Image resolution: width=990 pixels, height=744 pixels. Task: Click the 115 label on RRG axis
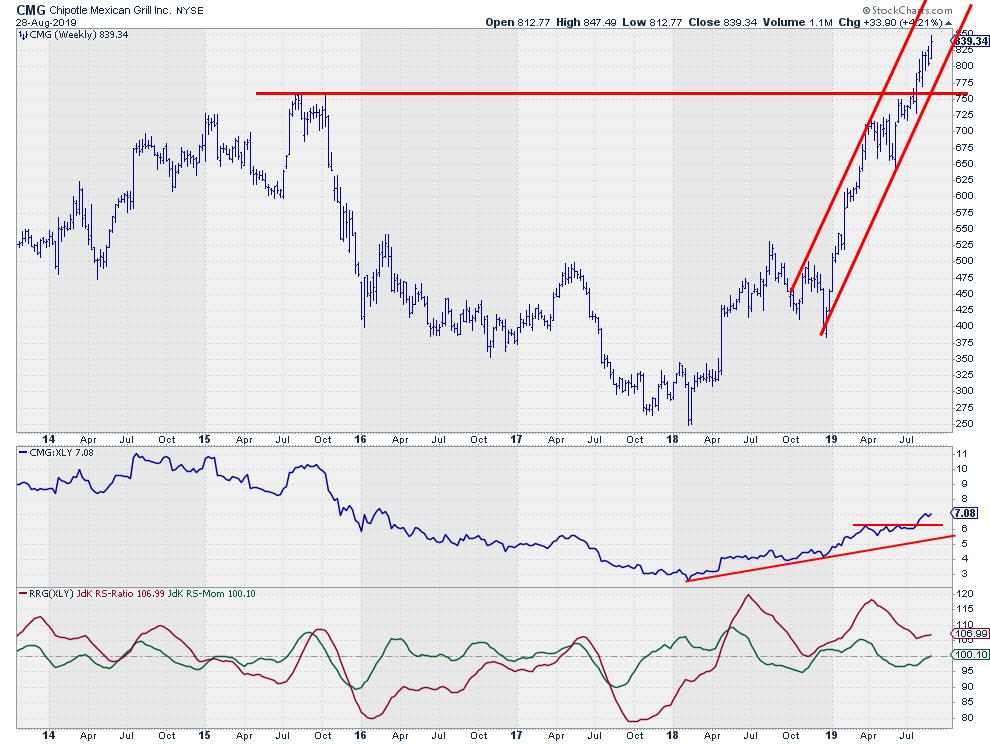(x=964, y=609)
